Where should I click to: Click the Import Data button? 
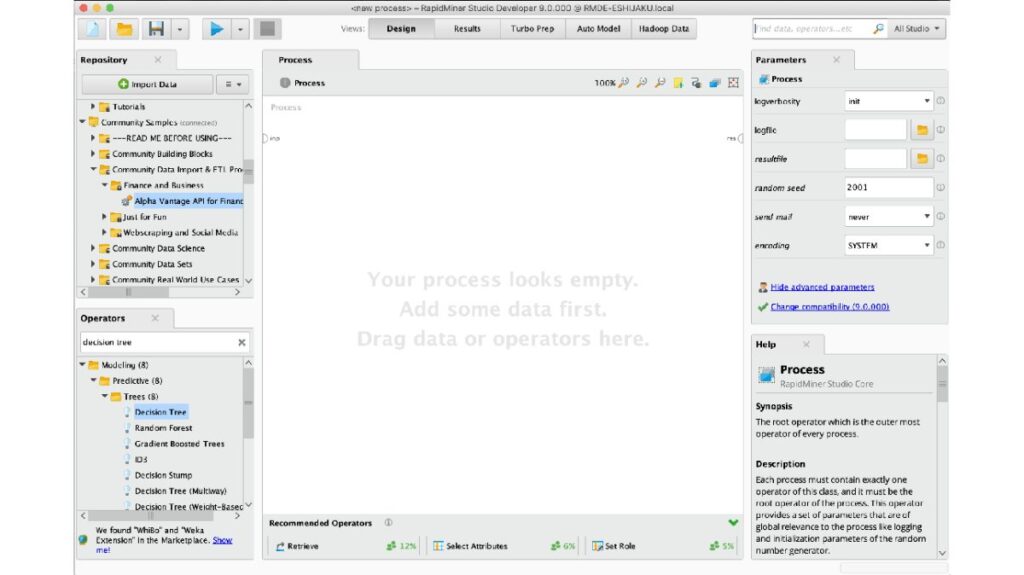point(148,84)
